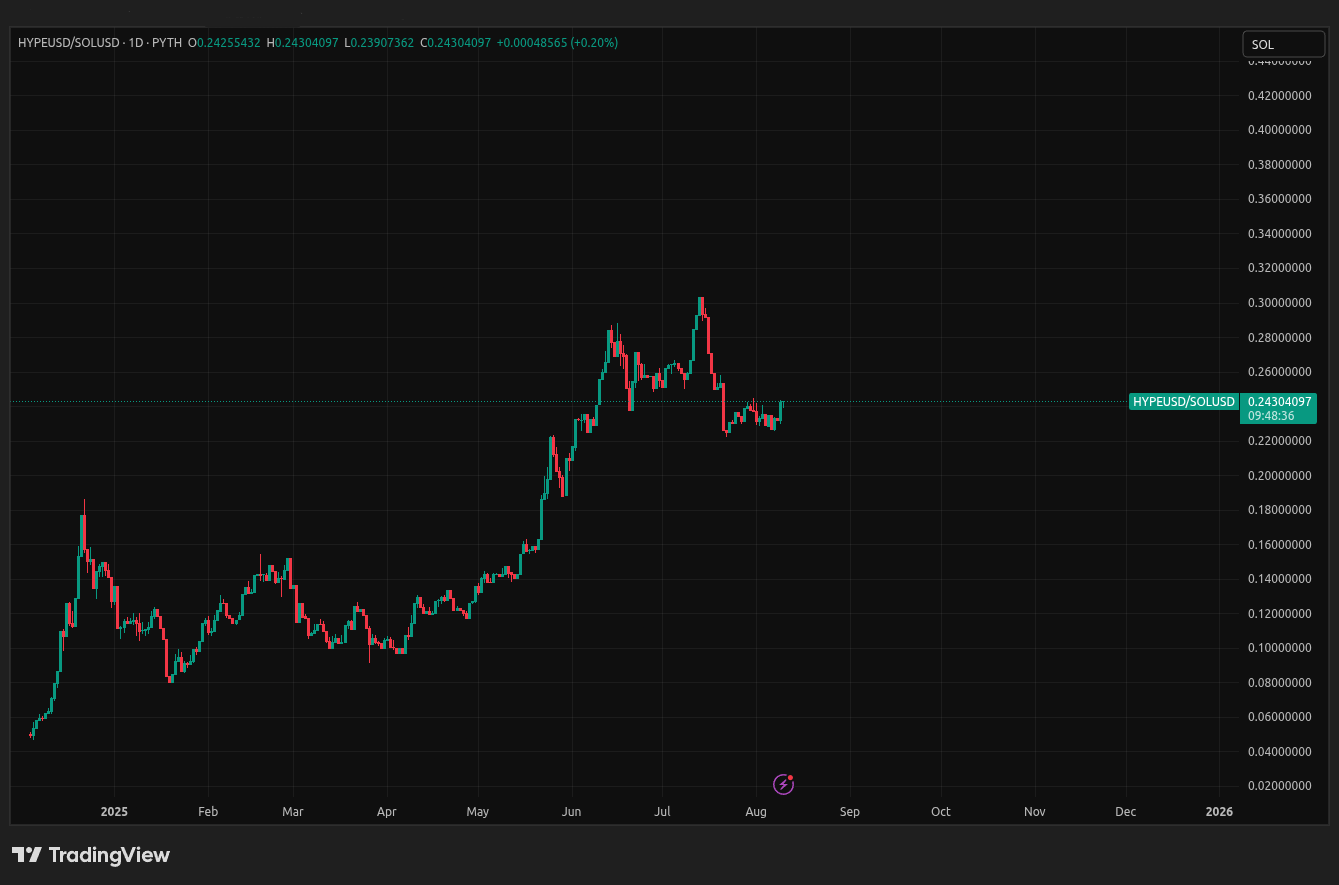The height and width of the screenshot is (885, 1339).
Task: Click the high value 0.24304097 in header
Action: (306, 43)
